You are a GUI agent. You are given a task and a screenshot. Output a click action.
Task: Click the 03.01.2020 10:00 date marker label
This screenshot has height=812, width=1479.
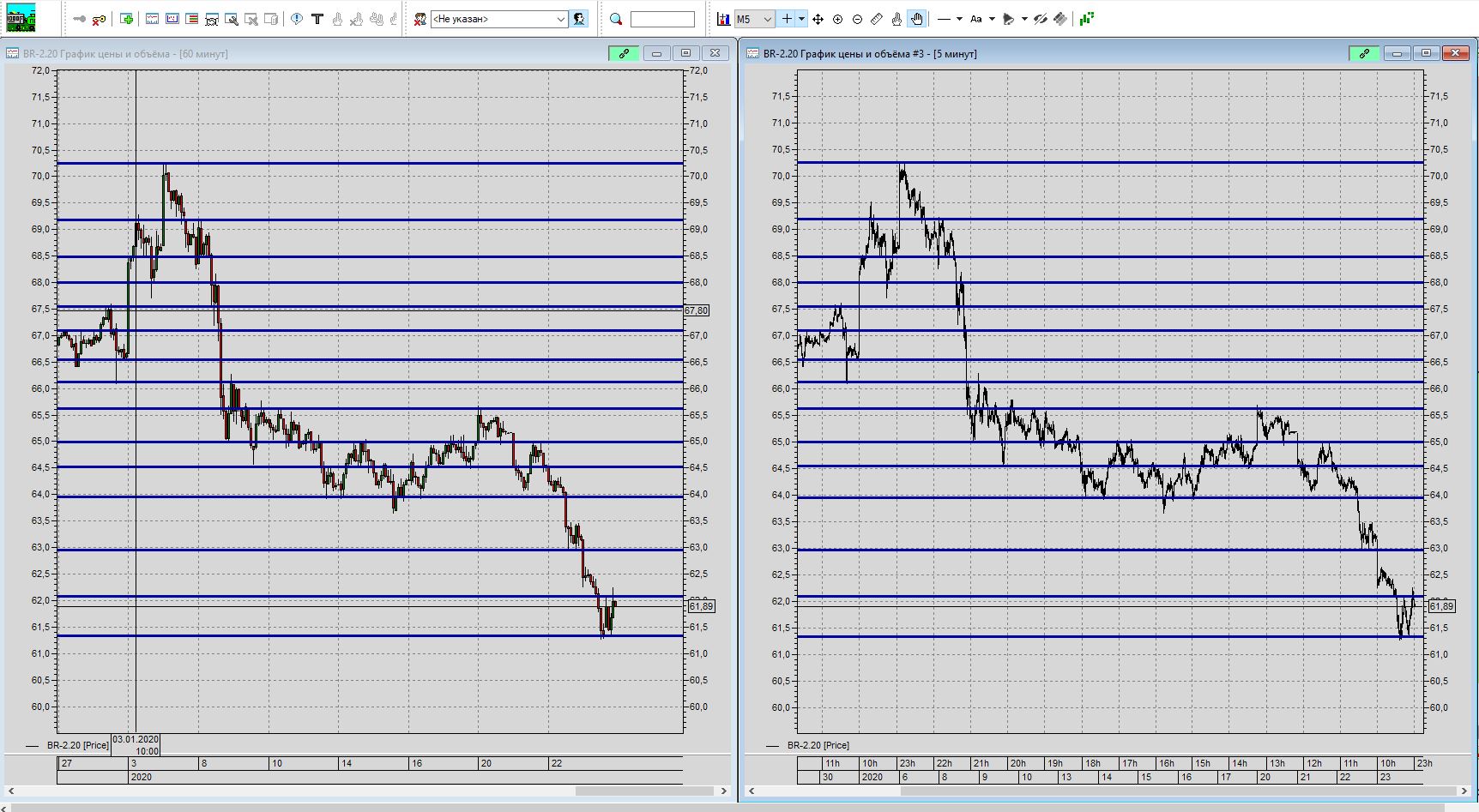click(x=136, y=744)
